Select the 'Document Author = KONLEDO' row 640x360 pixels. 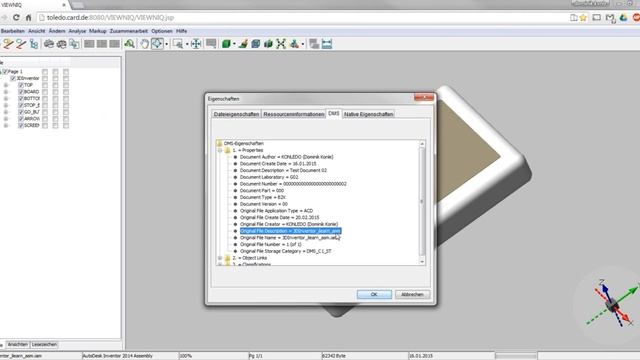[287, 157]
